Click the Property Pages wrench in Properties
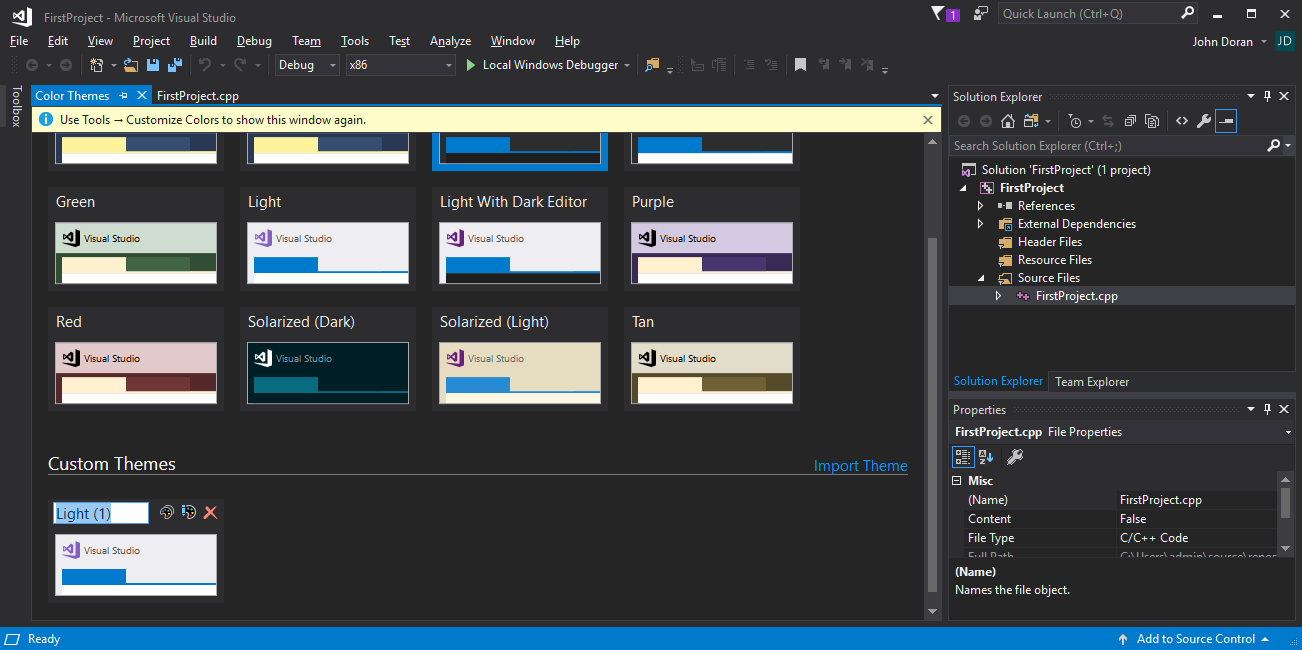Image resolution: width=1302 pixels, height=650 pixels. (x=1014, y=457)
